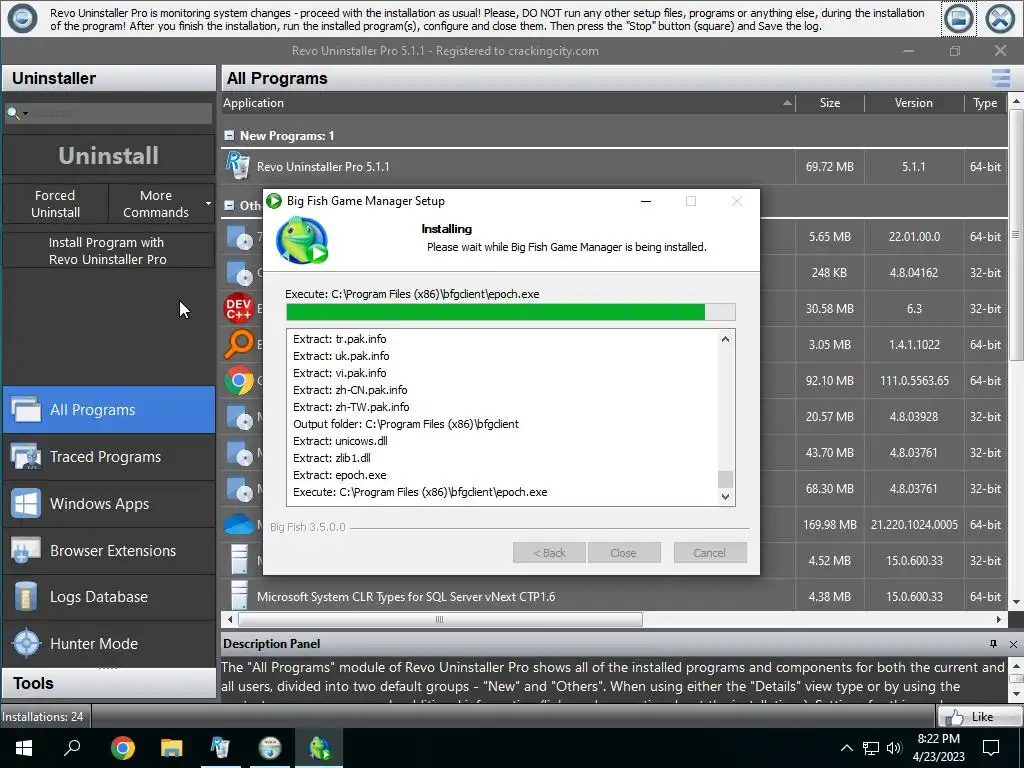Sort by the Application column
This screenshot has height=768, width=1024.
coord(507,103)
